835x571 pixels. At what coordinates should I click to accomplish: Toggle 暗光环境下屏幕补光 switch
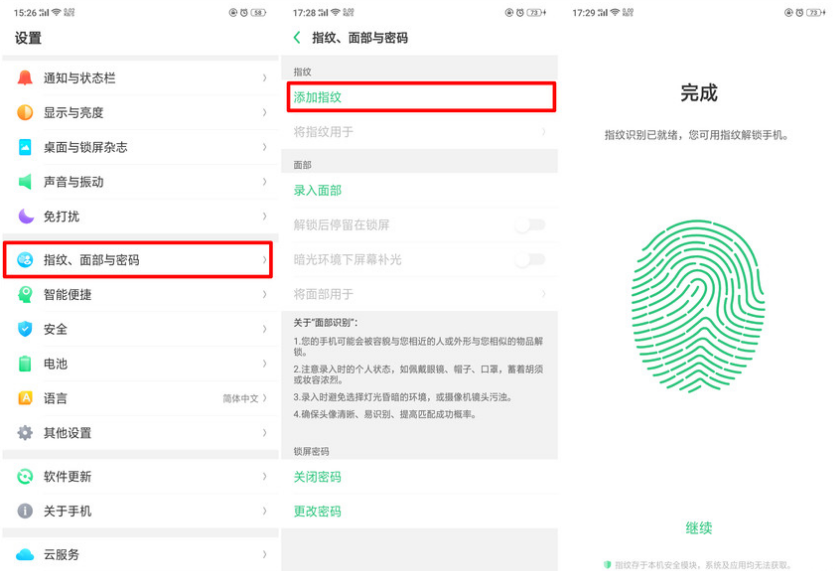click(x=530, y=259)
